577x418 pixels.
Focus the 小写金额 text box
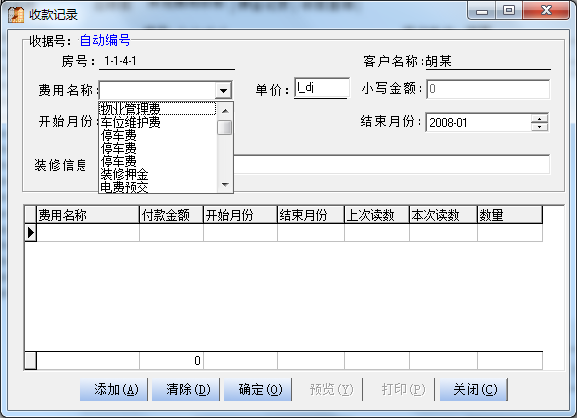[x=488, y=89]
